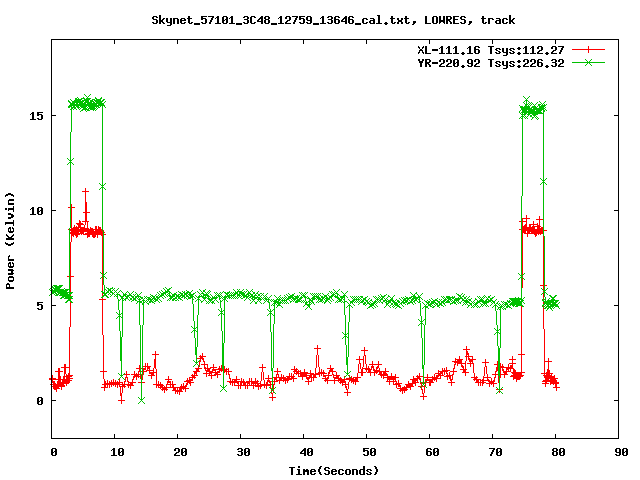The width and height of the screenshot is (640, 480).
Task: Click x-axis tick label 10
Action: (x=117, y=452)
